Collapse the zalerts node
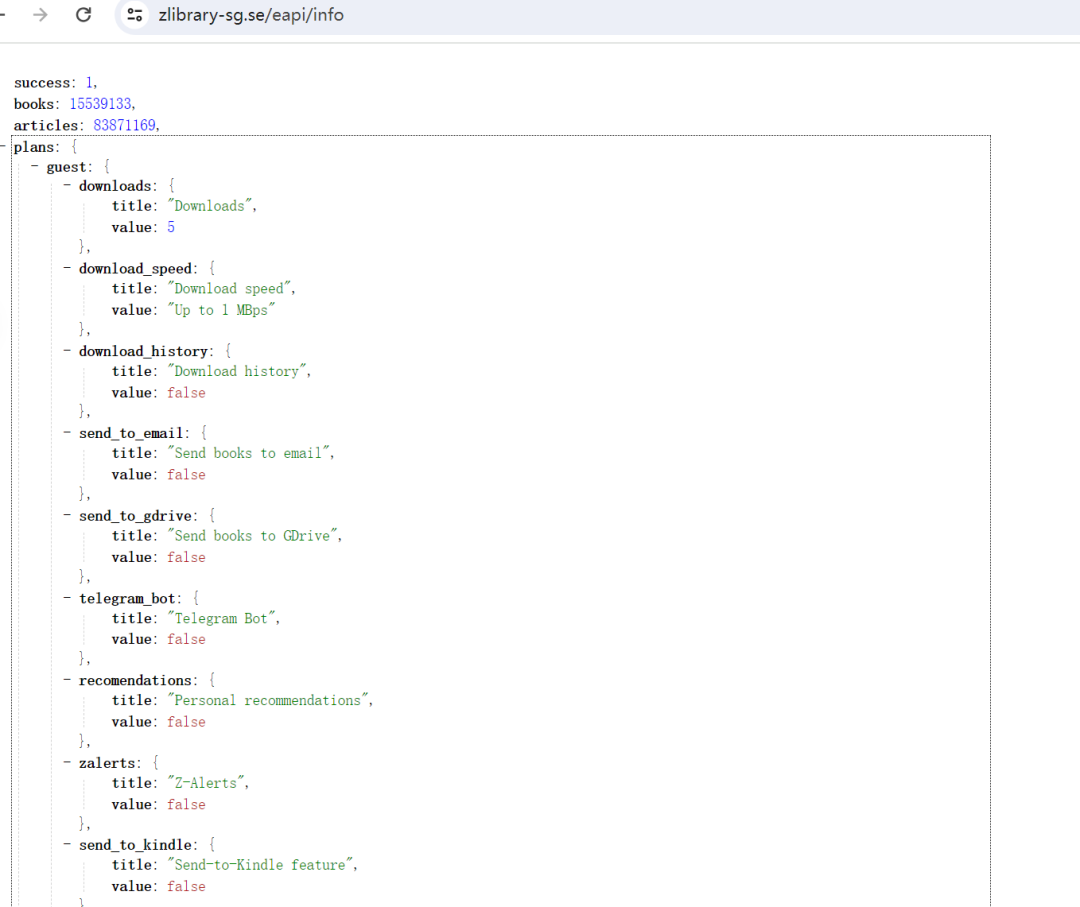The height and width of the screenshot is (907, 1080). point(67,762)
